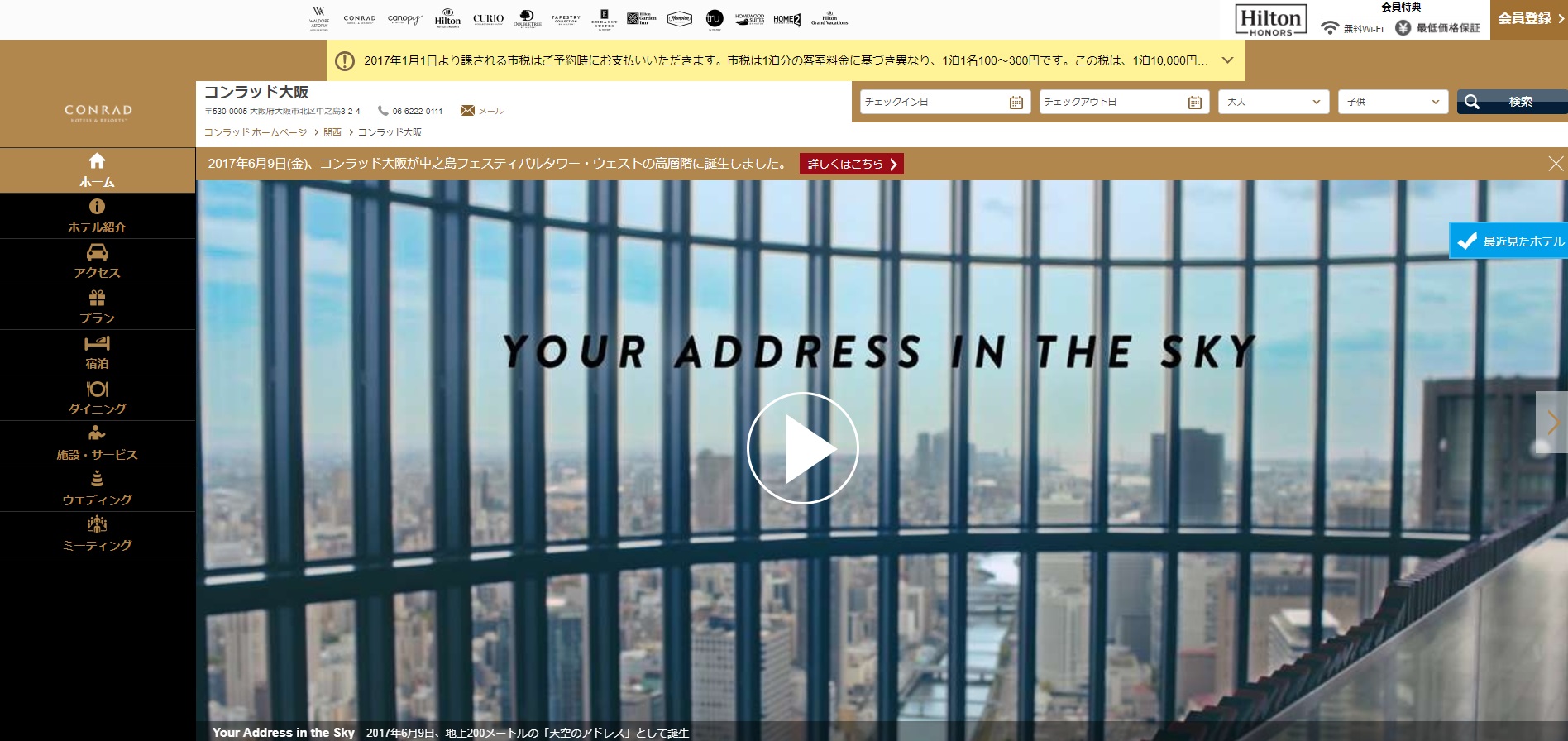This screenshot has width=1568, height=741.
Task: Click the 検索 search button
Action: coord(1513,102)
